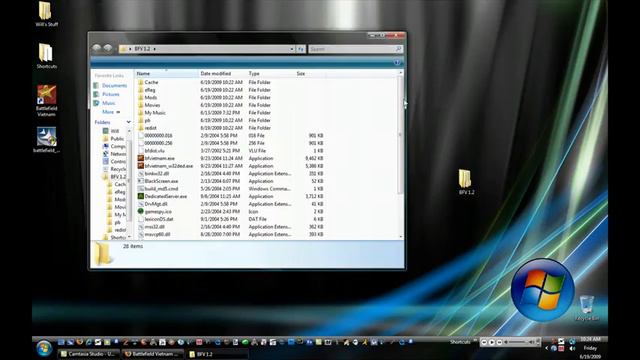
Task: Open the Windows Start orb
Action: point(44,349)
